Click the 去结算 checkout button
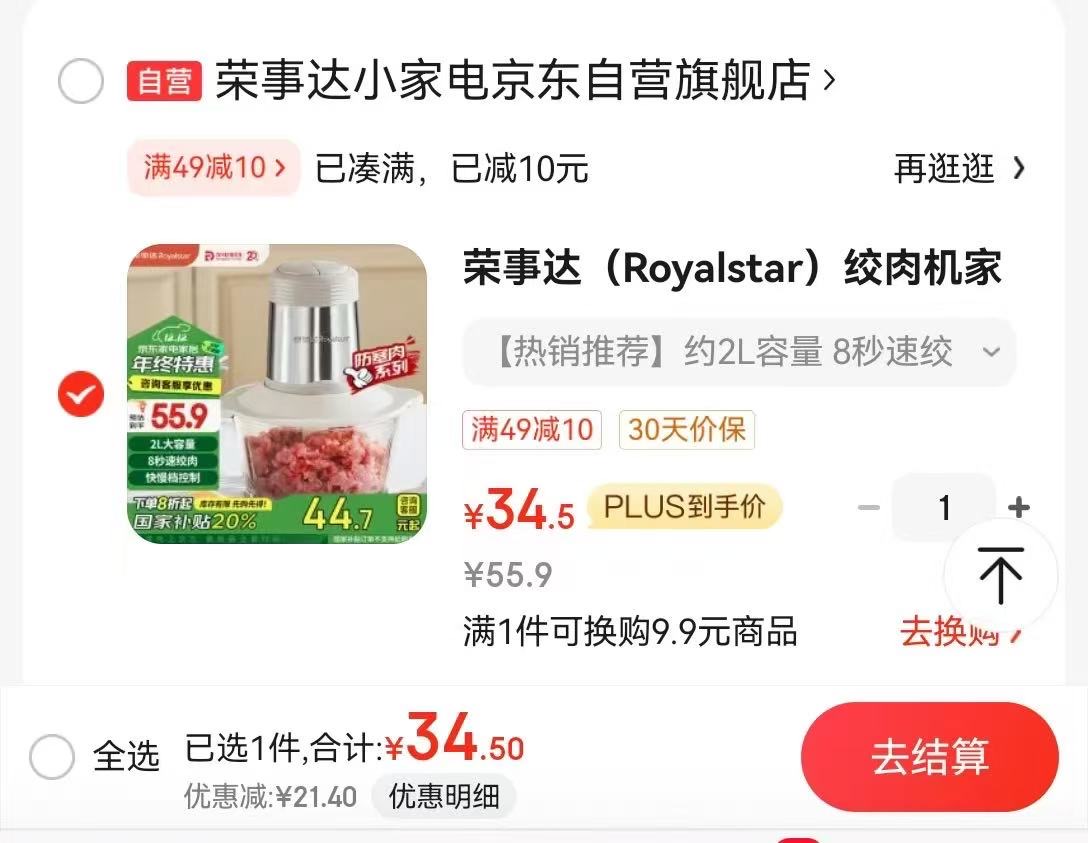This screenshot has width=1088, height=843. 930,756
